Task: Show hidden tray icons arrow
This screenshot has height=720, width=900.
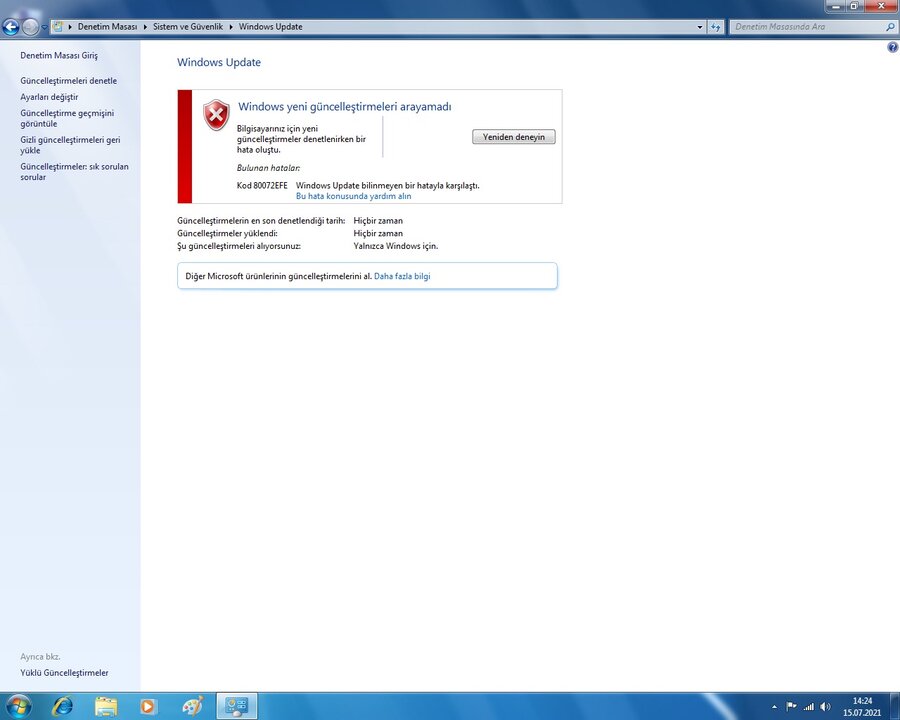Action: [774, 707]
